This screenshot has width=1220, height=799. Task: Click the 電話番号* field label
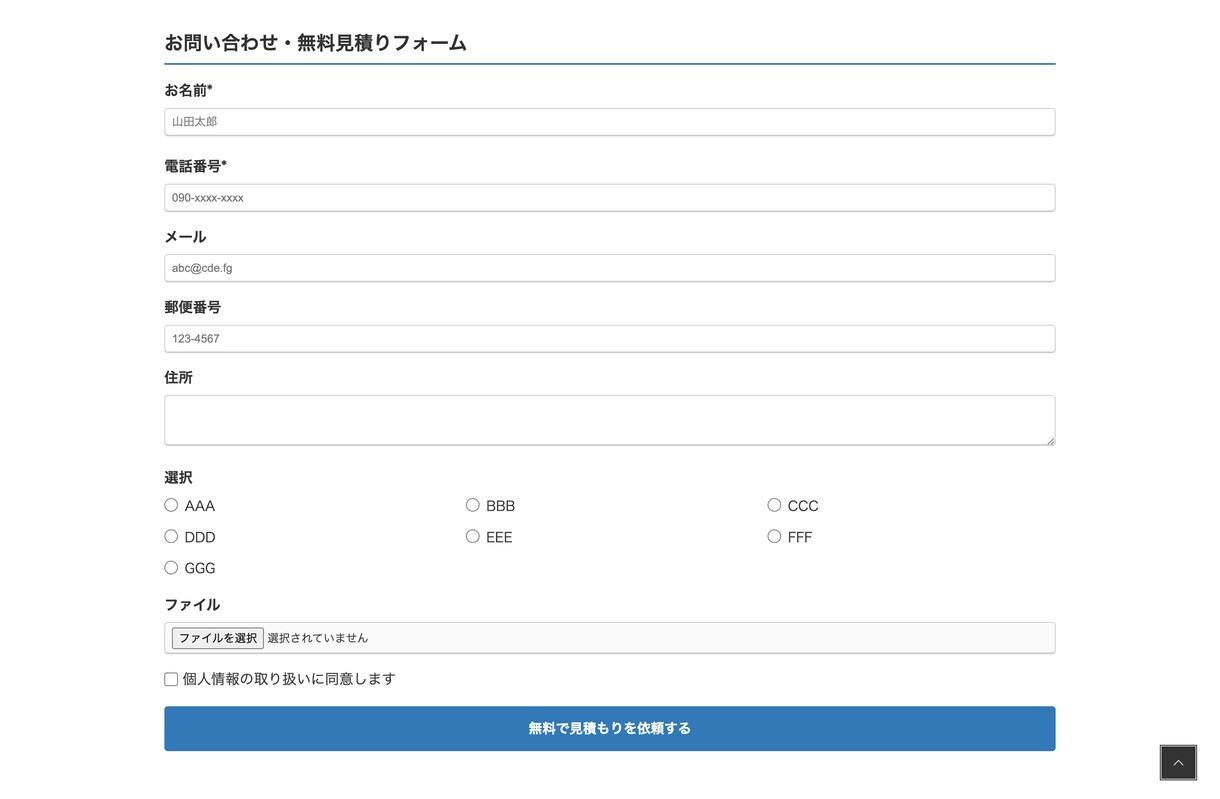(195, 166)
